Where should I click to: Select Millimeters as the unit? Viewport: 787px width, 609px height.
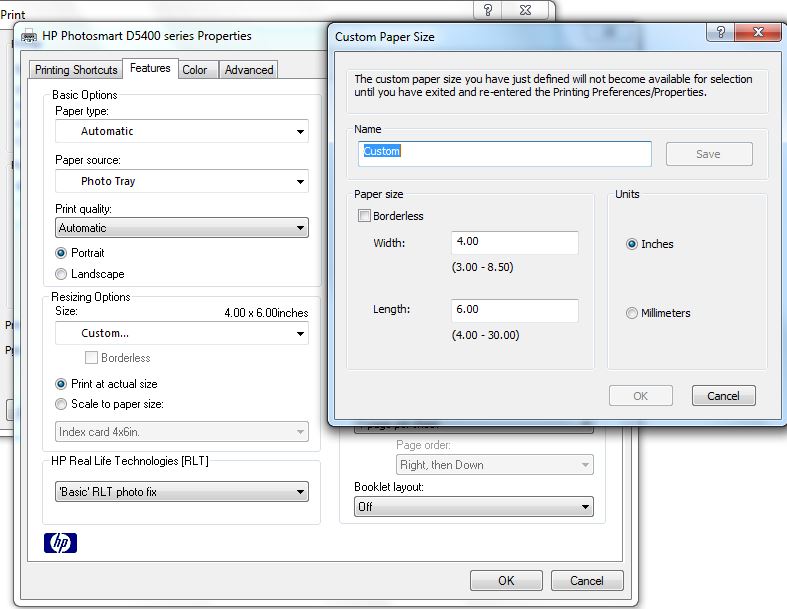pyautogui.click(x=631, y=313)
